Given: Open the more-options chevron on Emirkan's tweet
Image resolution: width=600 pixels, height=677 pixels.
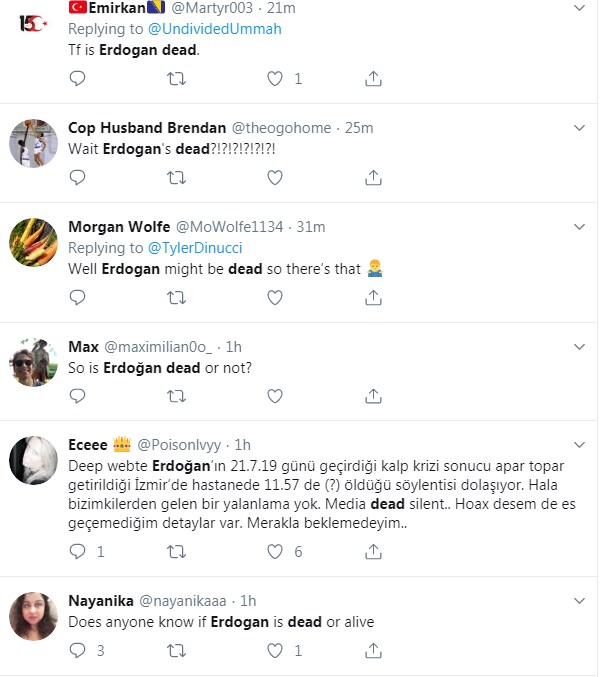Looking at the screenshot, I should [579, 8].
